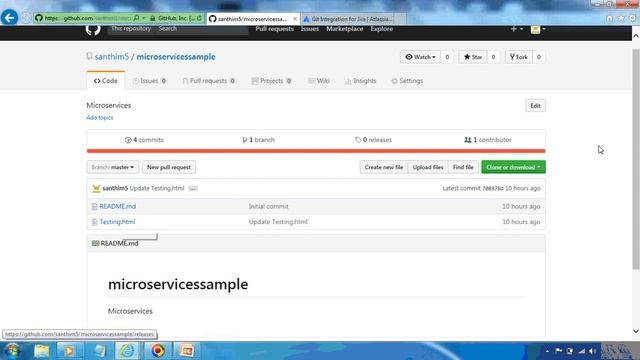Open Windows Explorer from taskbar
Viewport: 640px width, 360px height.
[42, 351]
